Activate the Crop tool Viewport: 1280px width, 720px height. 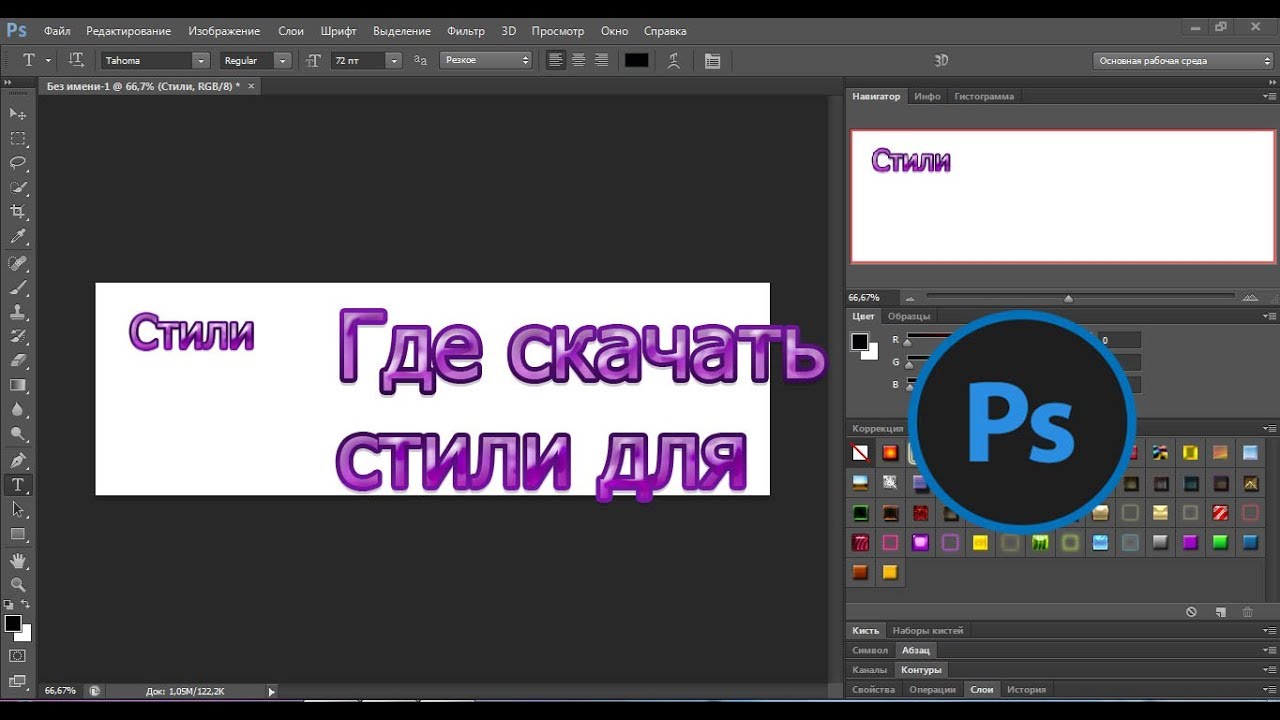pyautogui.click(x=18, y=212)
